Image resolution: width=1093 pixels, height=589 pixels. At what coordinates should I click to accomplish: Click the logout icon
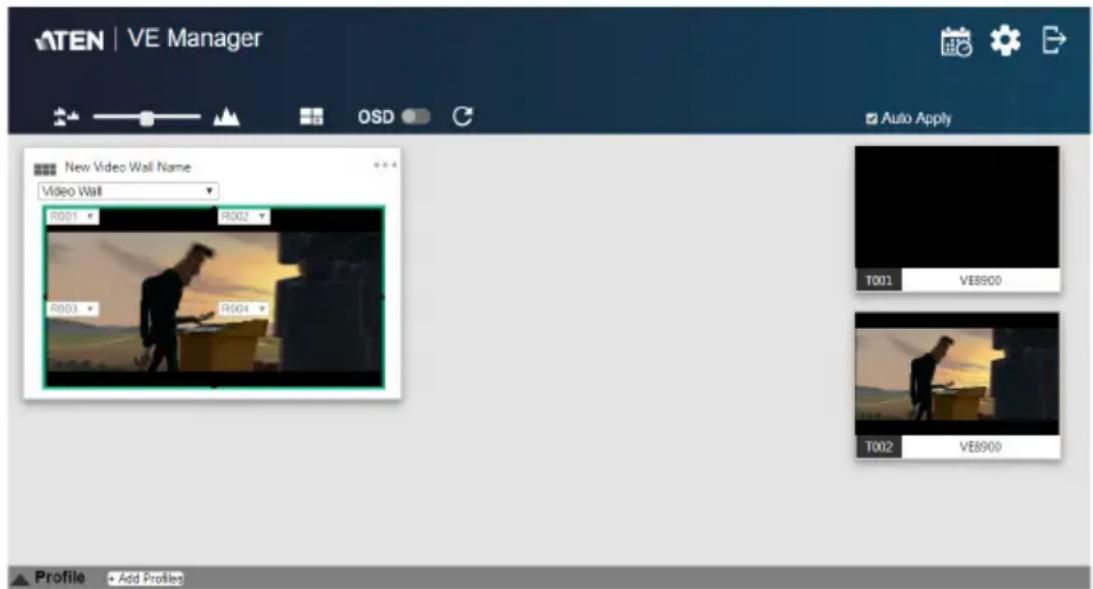tap(1053, 39)
